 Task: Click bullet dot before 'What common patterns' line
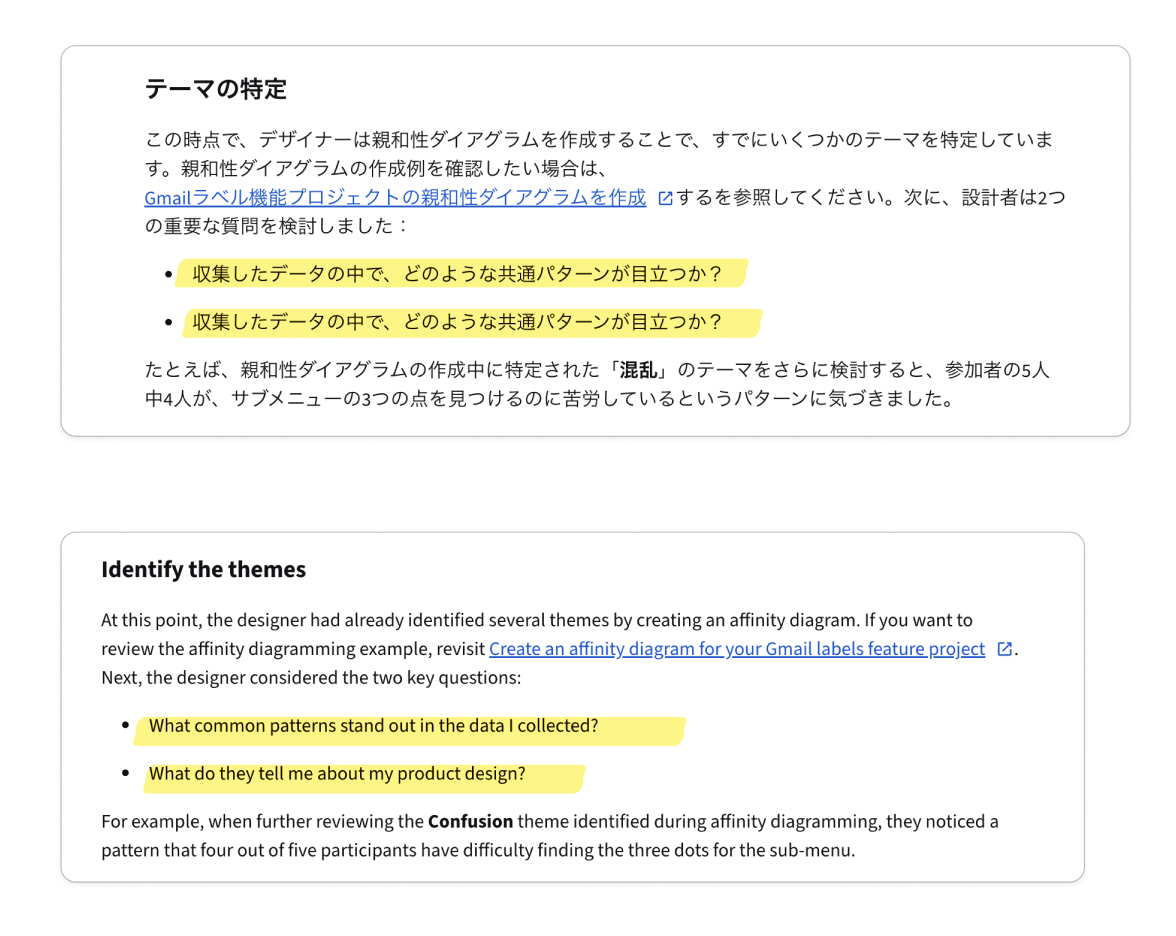click(125, 726)
